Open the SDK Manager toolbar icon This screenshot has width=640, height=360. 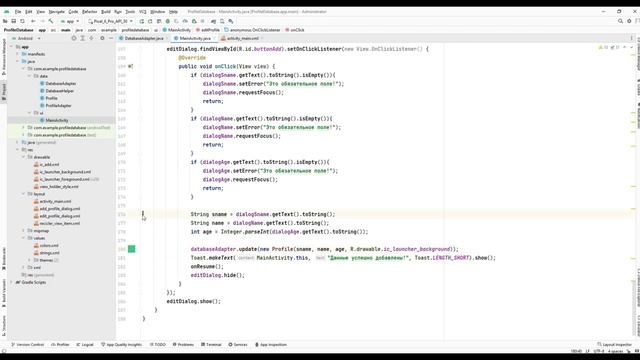(x=231, y=21)
